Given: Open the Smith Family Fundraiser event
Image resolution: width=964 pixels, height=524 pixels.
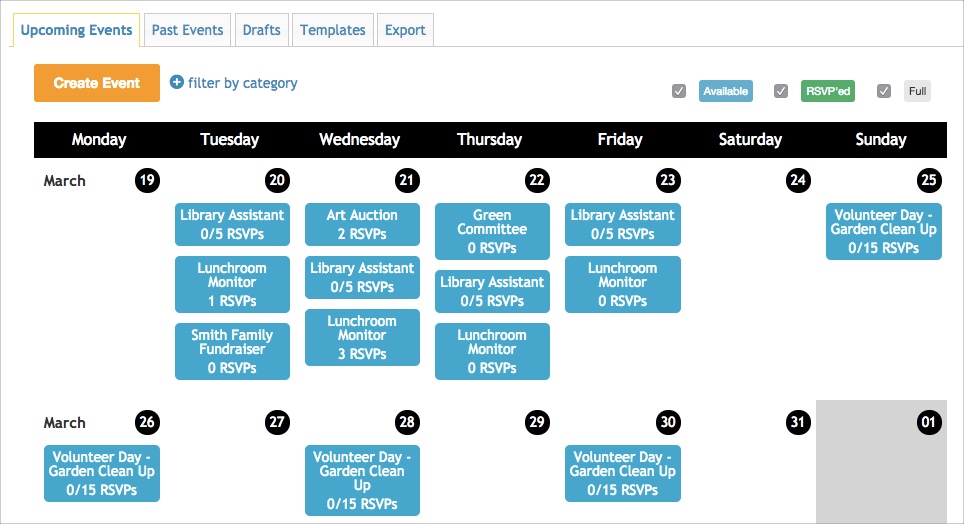Looking at the screenshot, I should point(232,351).
